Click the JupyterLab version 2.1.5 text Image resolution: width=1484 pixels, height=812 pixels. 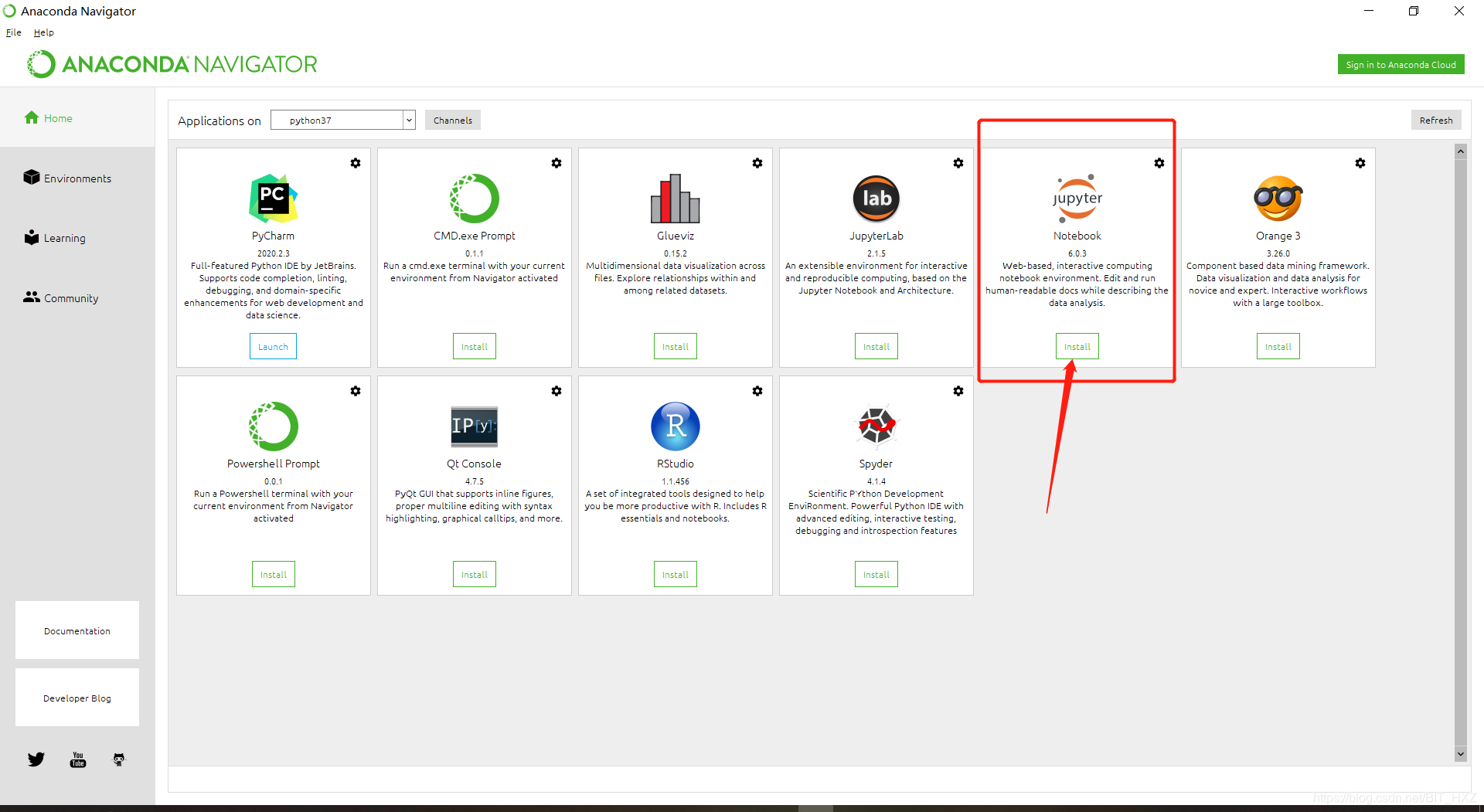pyautogui.click(x=876, y=253)
